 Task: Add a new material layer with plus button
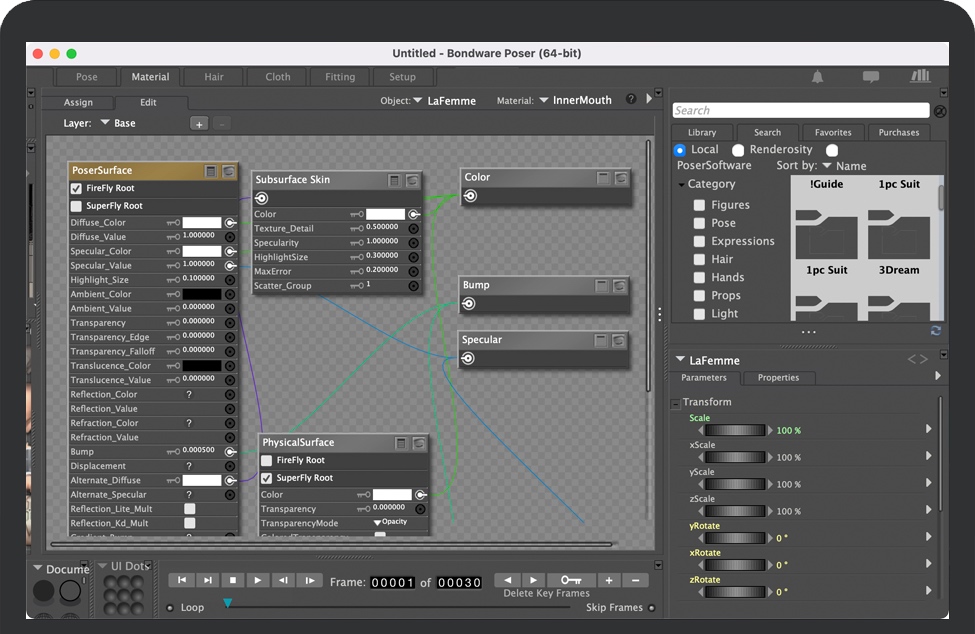[x=199, y=124]
